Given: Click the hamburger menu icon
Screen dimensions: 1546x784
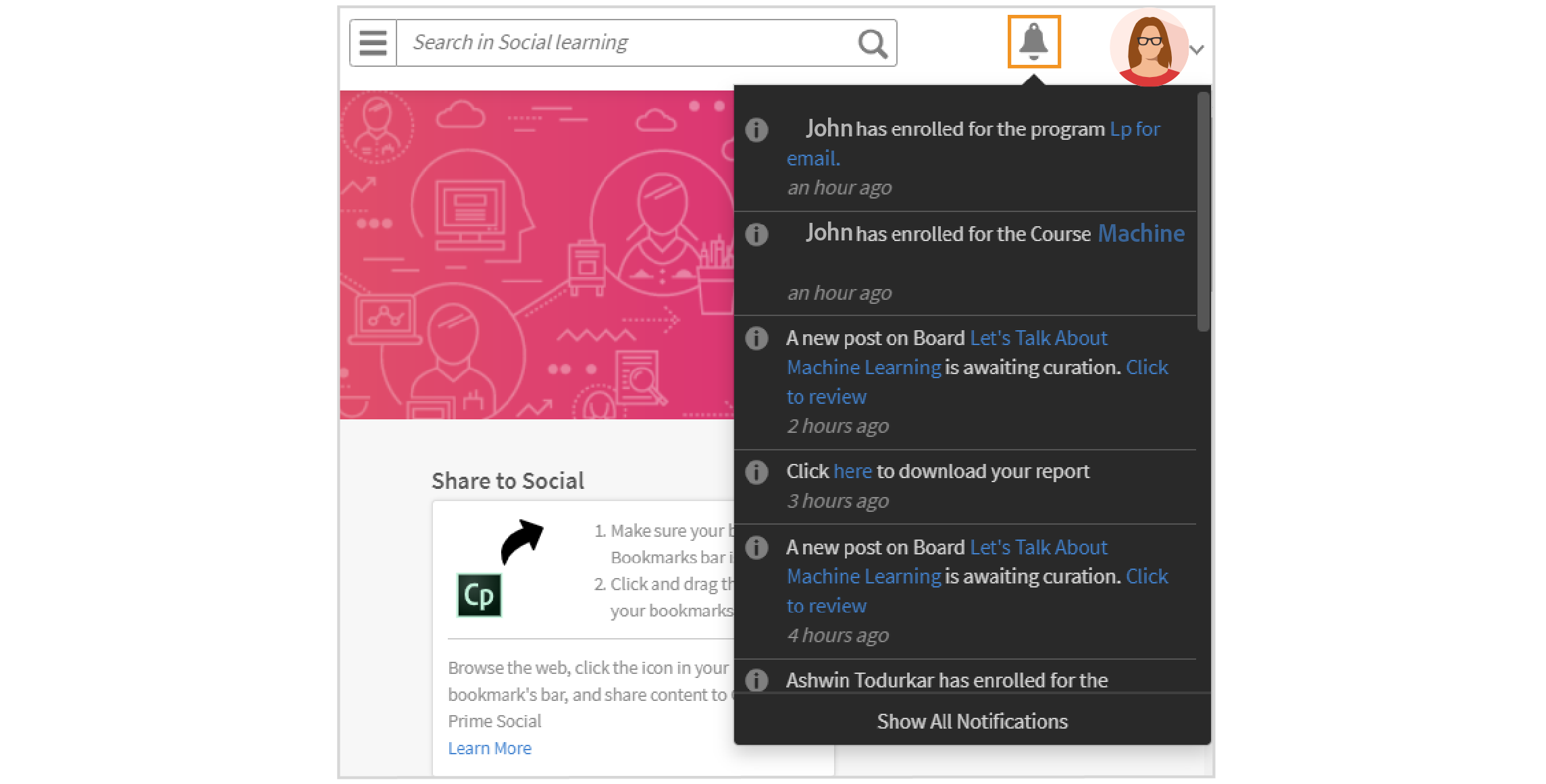Looking at the screenshot, I should click(x=373, y=43).
